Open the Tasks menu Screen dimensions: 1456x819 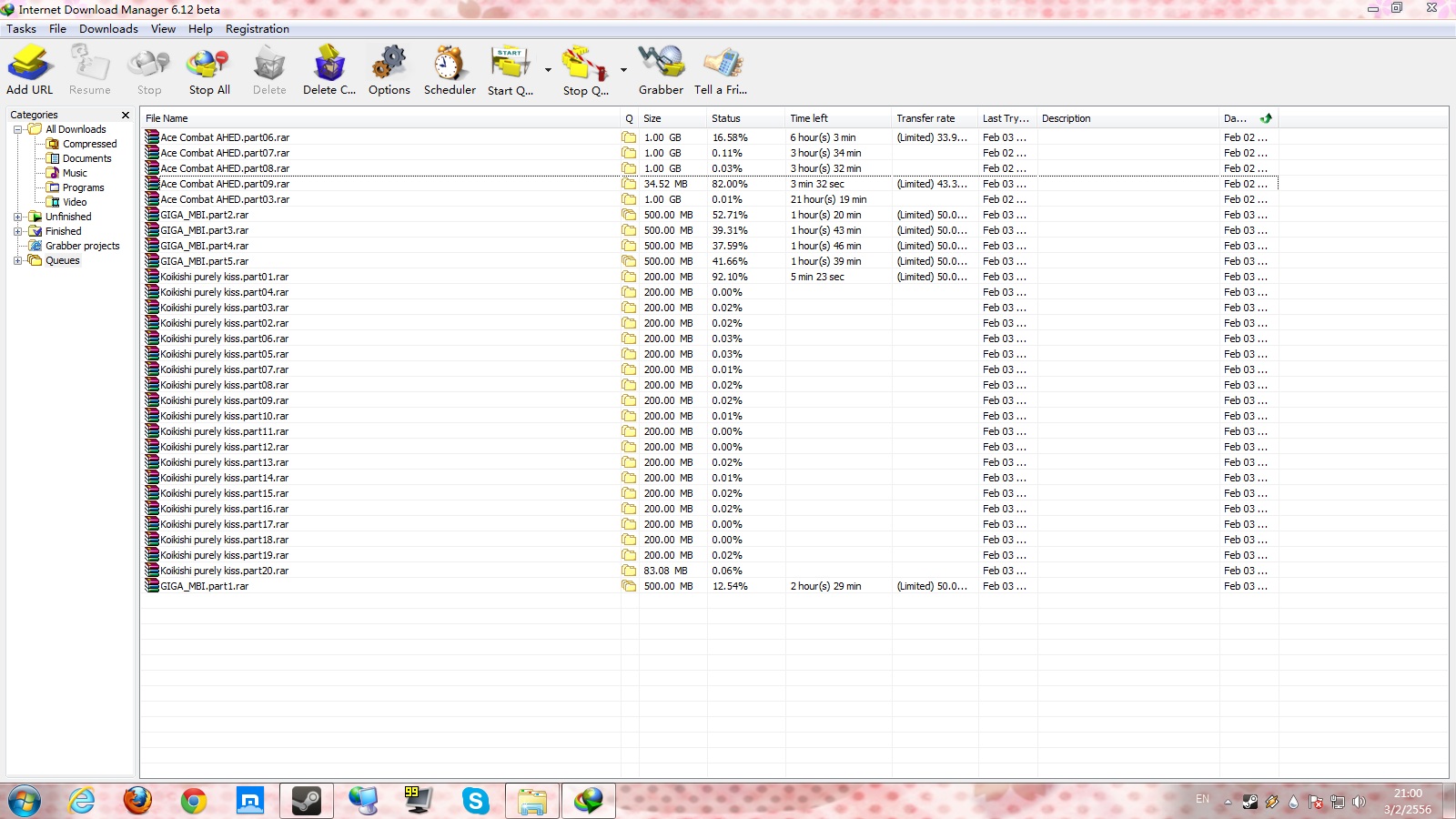[21, 29]
